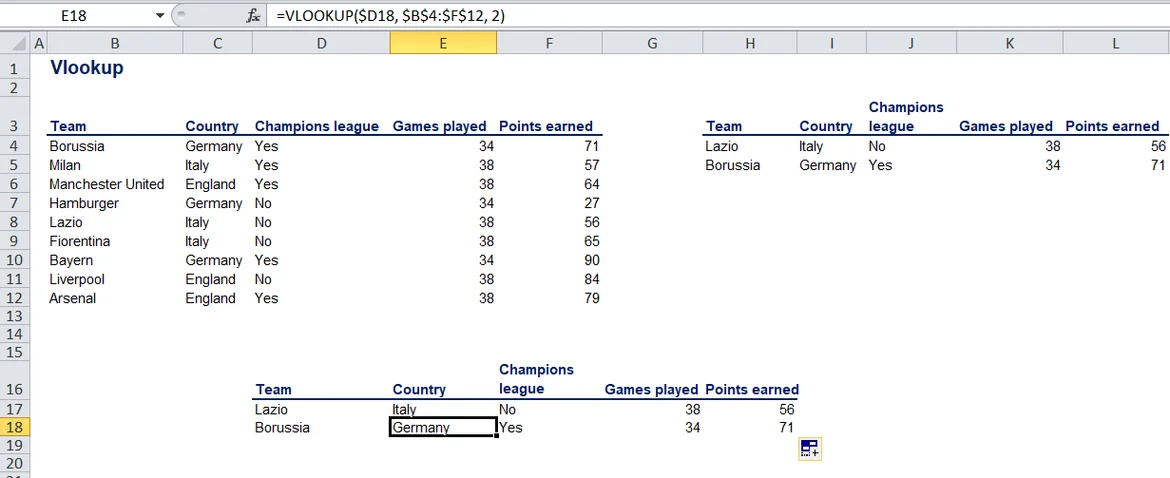Select the active Germany cell in row 18
The image size is (1170, 478).
point(443,427)
